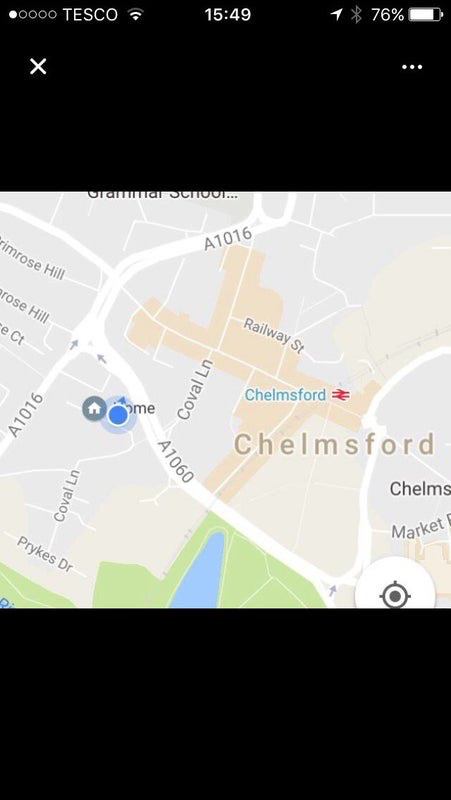
Task: Tap the 15:49 clock in status bar
Action: [x=228, y=14]
